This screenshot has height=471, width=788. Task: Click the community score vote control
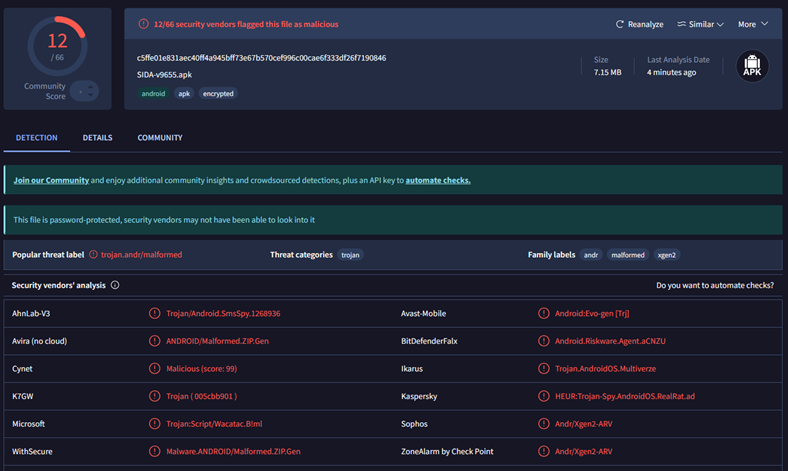coord(84,91)
